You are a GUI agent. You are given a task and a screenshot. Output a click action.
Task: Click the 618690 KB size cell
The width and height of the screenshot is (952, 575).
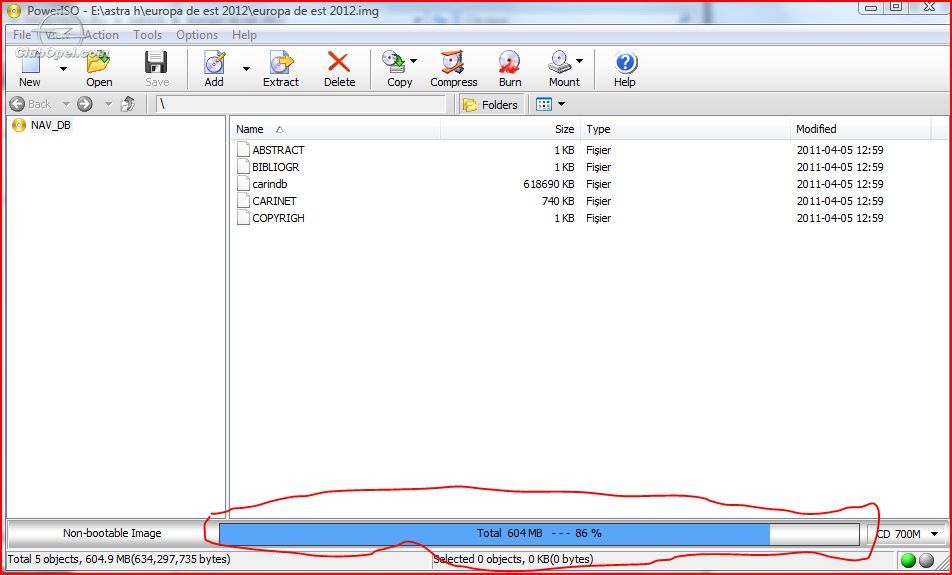coord(549,183)
